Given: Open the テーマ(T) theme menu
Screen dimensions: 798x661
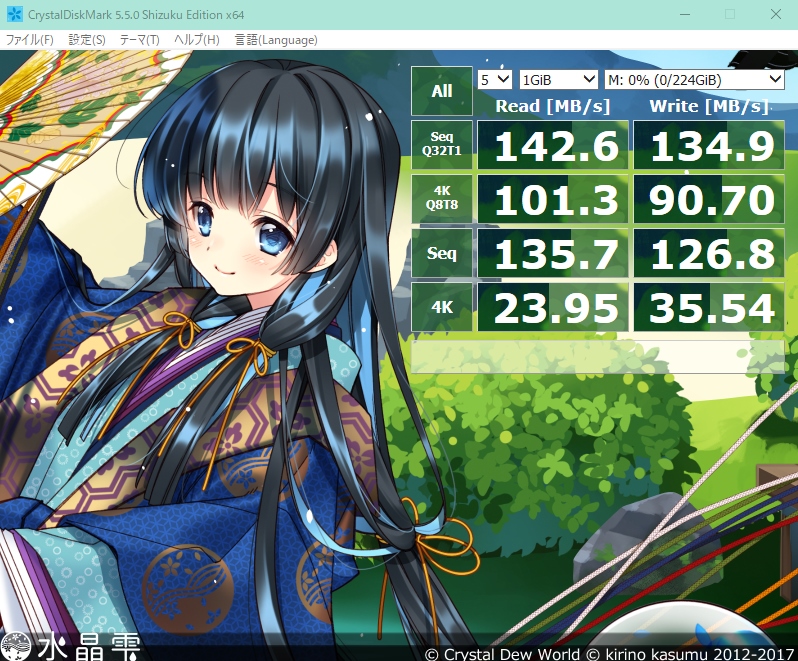Looking at the screenshot, I should (x=139, y=40).
